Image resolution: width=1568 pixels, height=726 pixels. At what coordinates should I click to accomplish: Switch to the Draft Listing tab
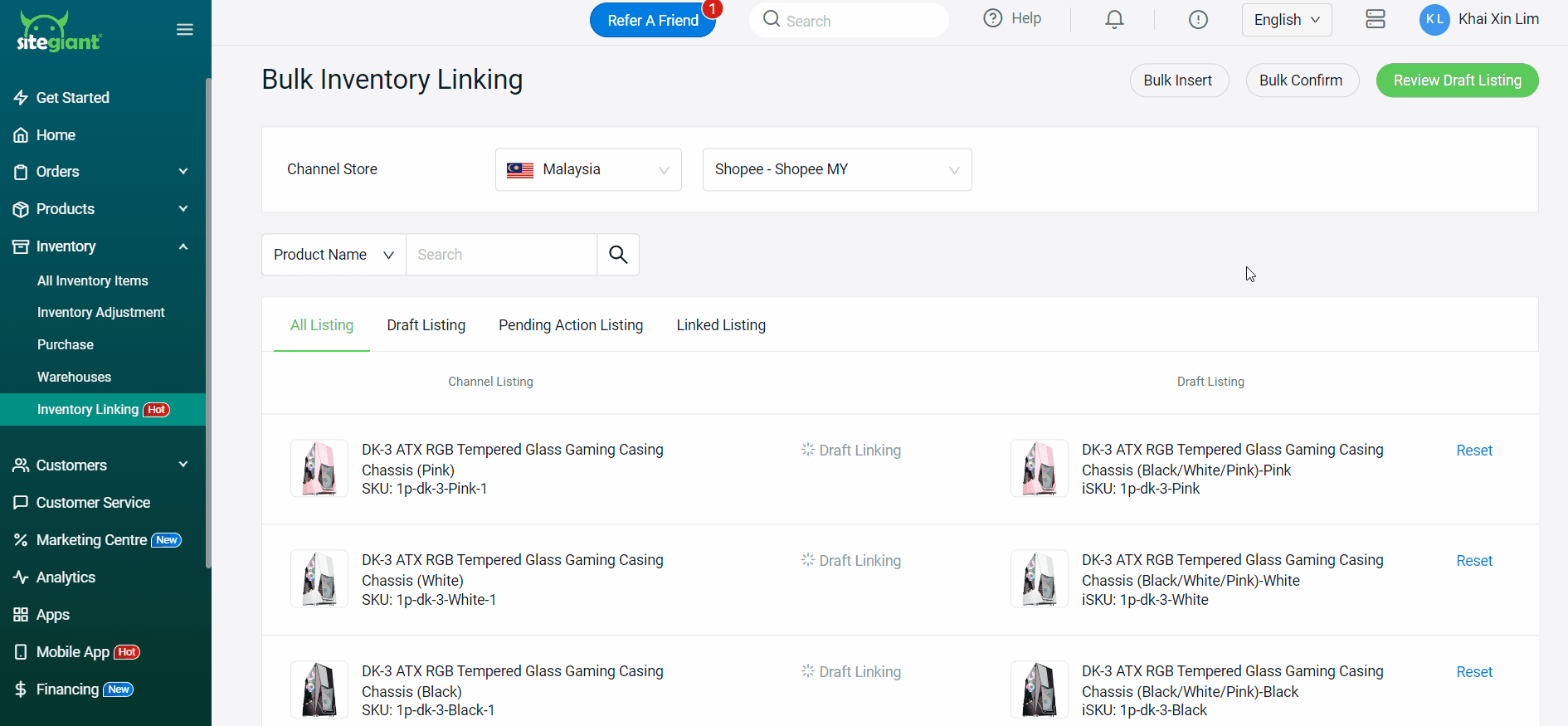point(426,325)
